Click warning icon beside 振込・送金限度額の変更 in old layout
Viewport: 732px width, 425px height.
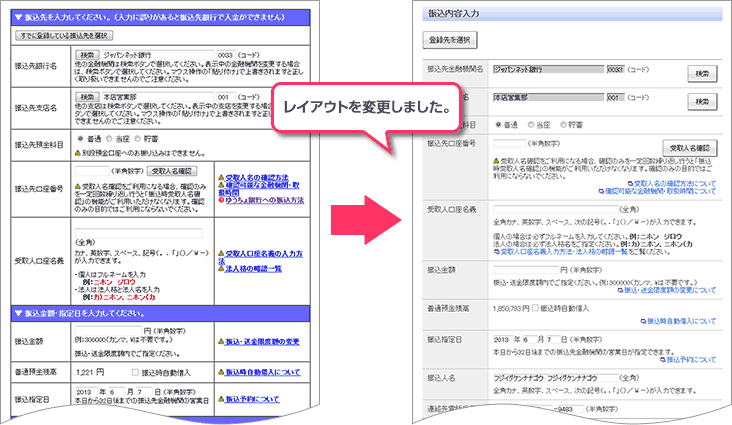point(220,342)
